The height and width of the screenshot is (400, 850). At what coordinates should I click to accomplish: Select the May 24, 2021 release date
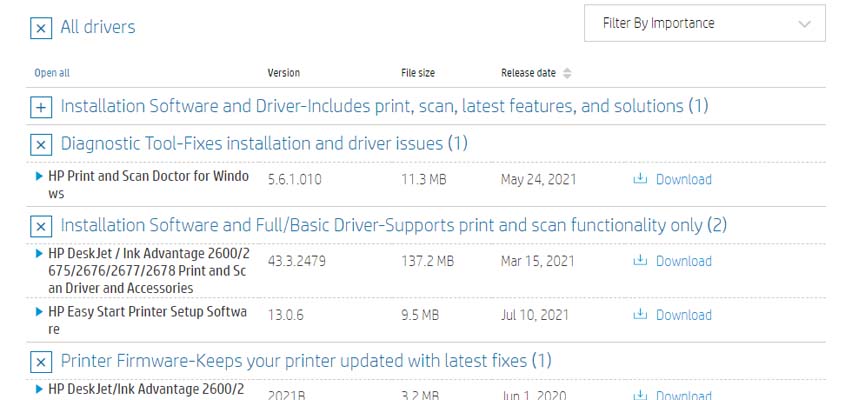[x=538, y=179]
